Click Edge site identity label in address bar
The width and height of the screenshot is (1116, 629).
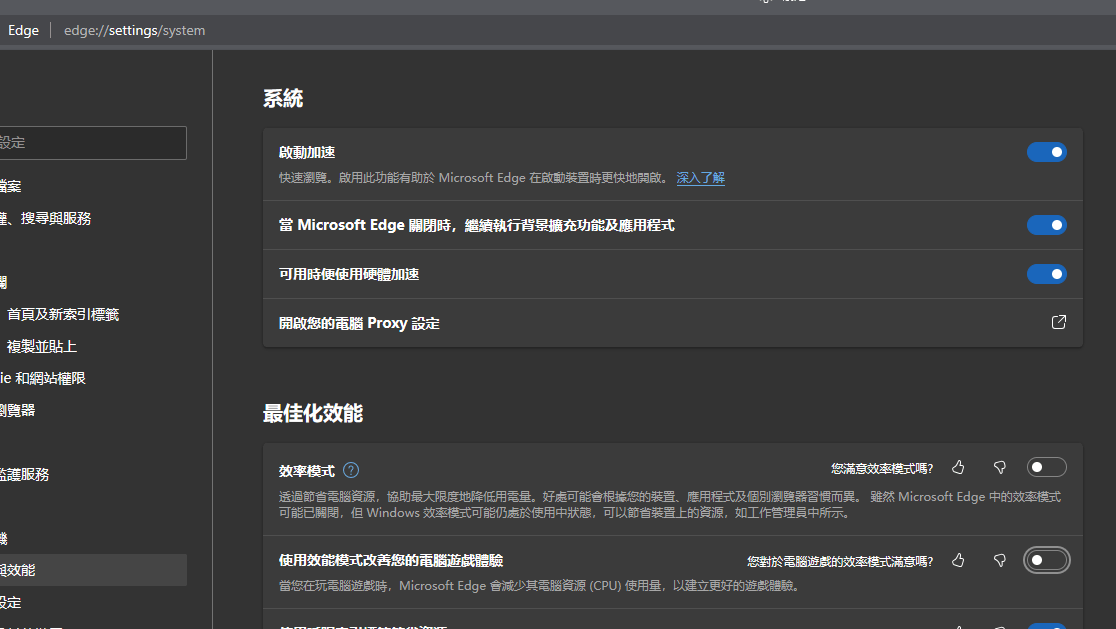23,31
